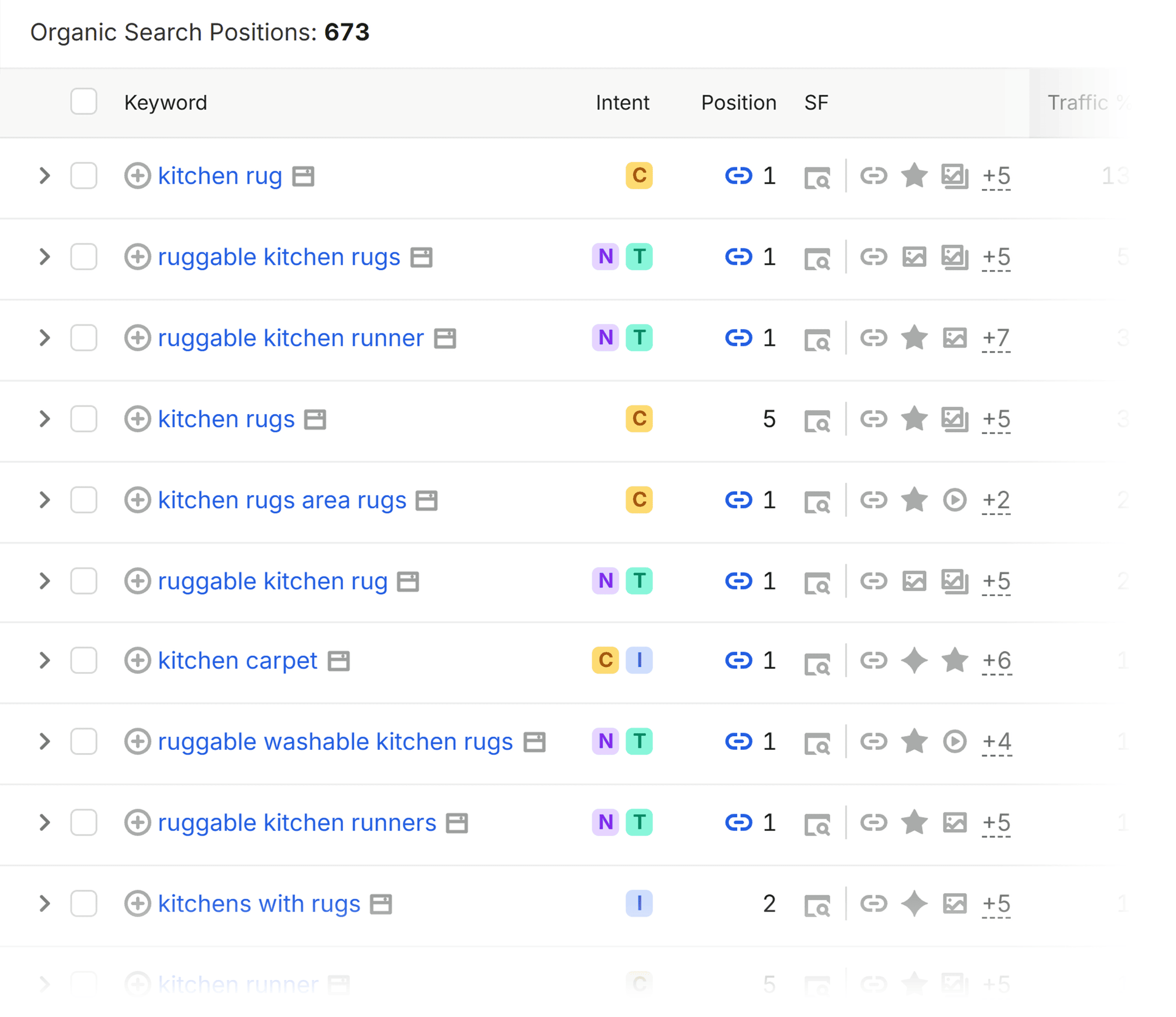
Task: Click the blue link icon in the ruggable kitchen rugs Position cell
Action: (739, 256)
